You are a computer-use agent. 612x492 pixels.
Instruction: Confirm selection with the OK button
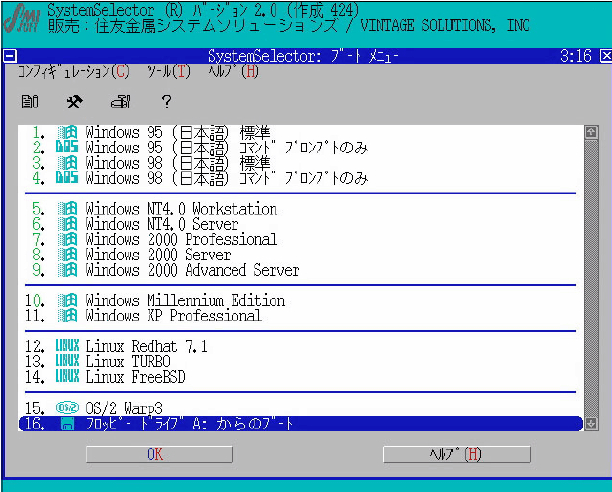(x=159, y=455)
